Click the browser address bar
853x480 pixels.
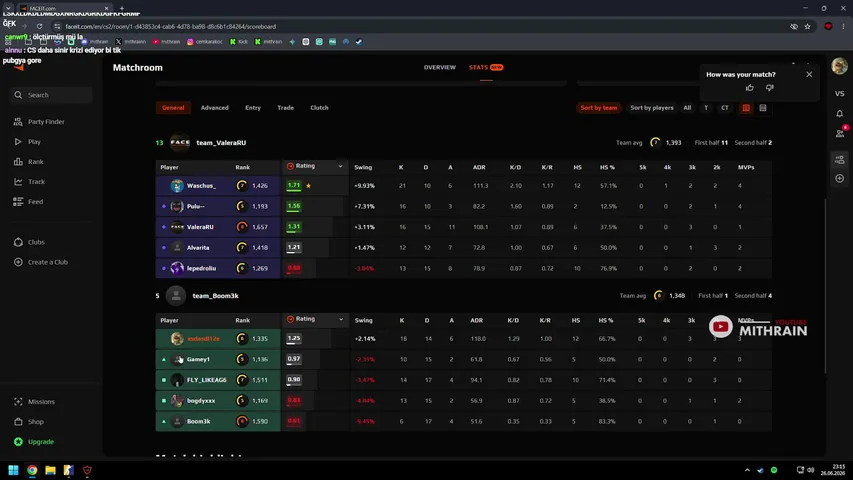click(x=424, y=26)
